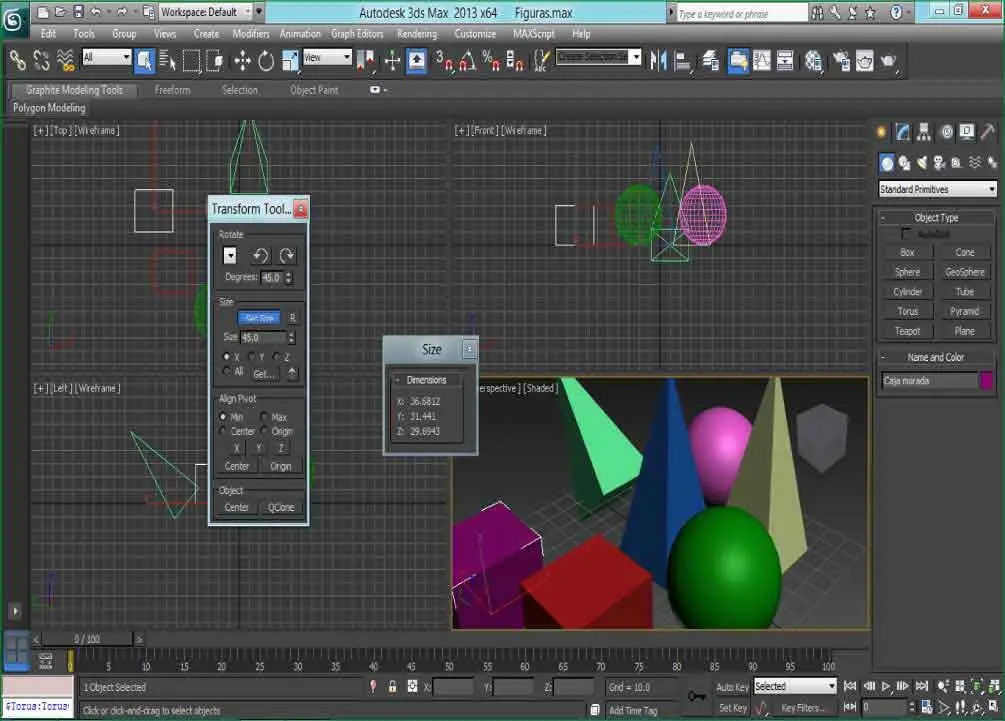
Task: Open Select by Name list tool
Action: [x=168, y=61]
